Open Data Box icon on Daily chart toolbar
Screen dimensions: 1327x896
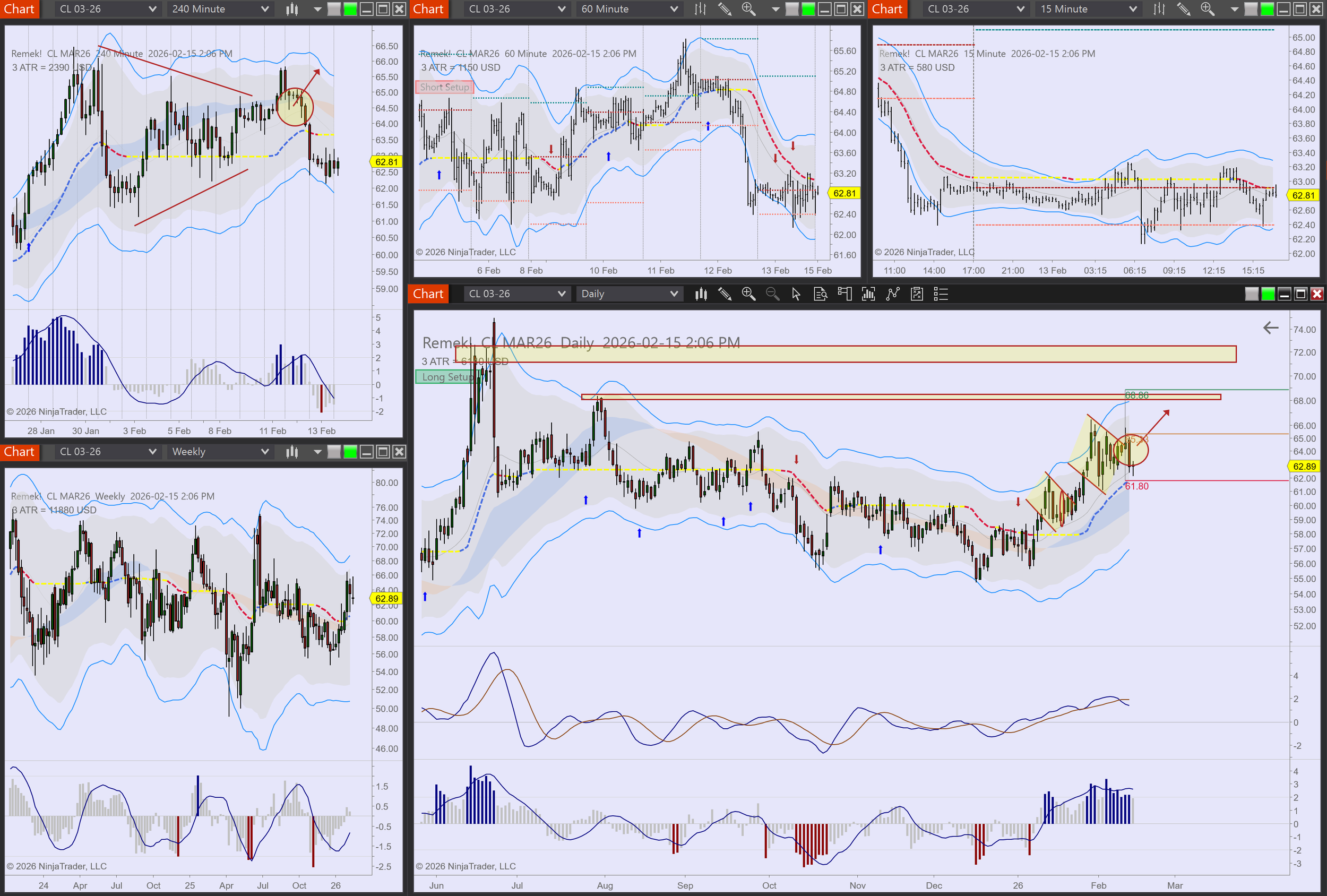pos(821,294)
